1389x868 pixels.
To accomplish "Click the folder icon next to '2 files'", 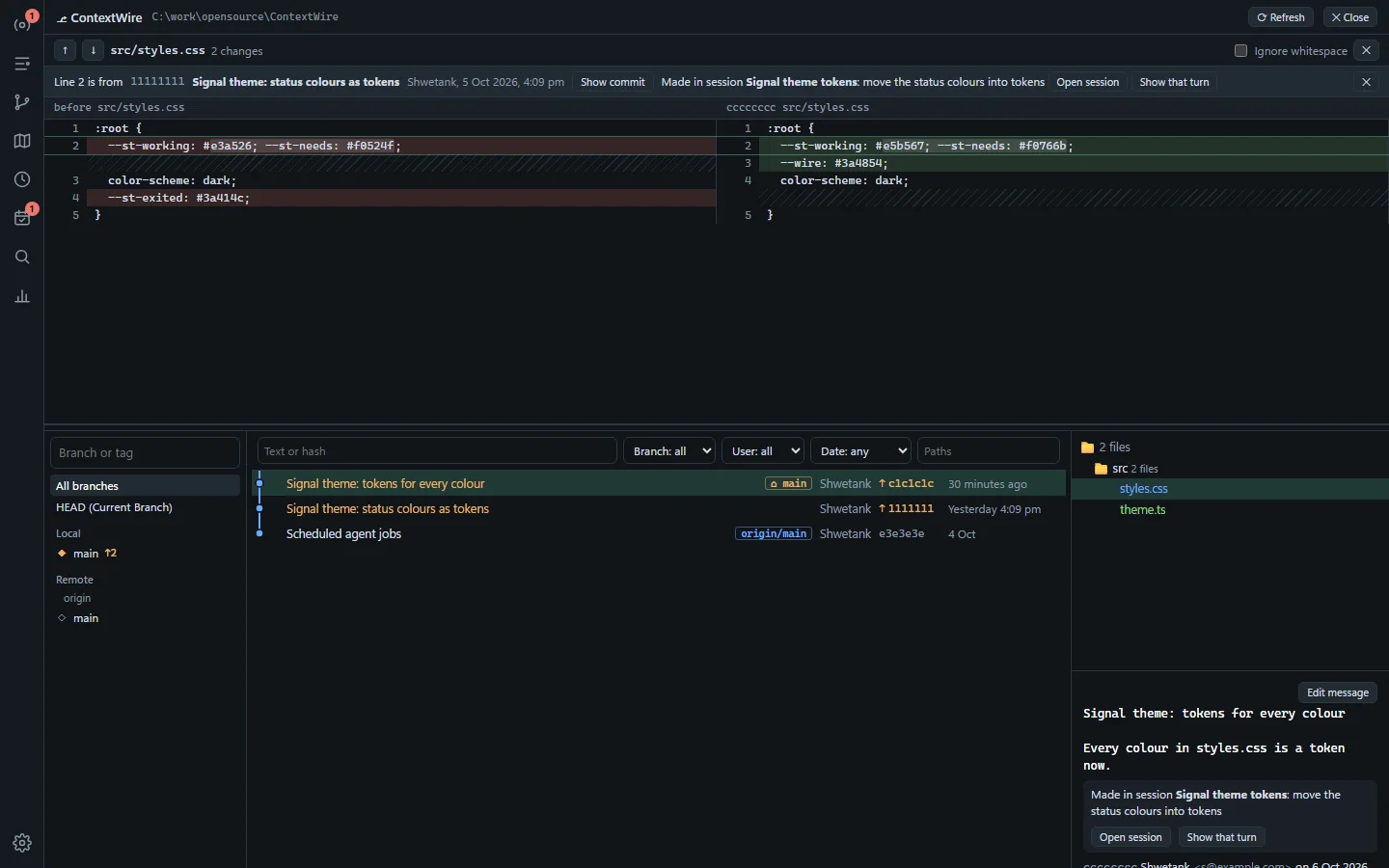I will [1087, 448].
